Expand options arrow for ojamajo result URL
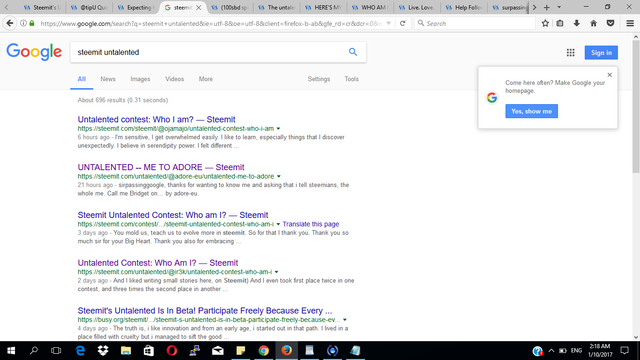The height and width of the screenshot is (360, 640). click(x=278, y=129)
